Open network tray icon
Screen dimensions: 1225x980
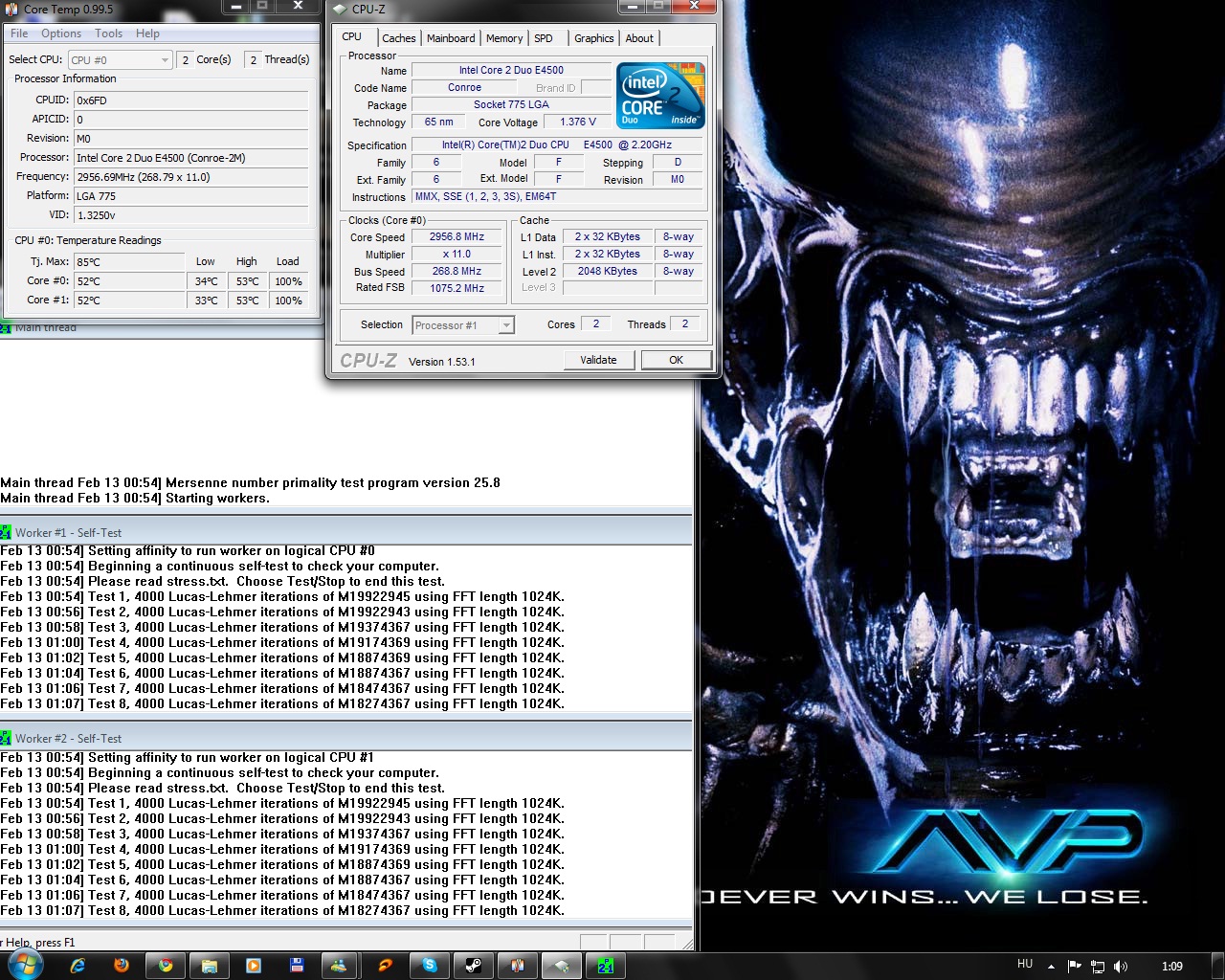point(1098,967)
